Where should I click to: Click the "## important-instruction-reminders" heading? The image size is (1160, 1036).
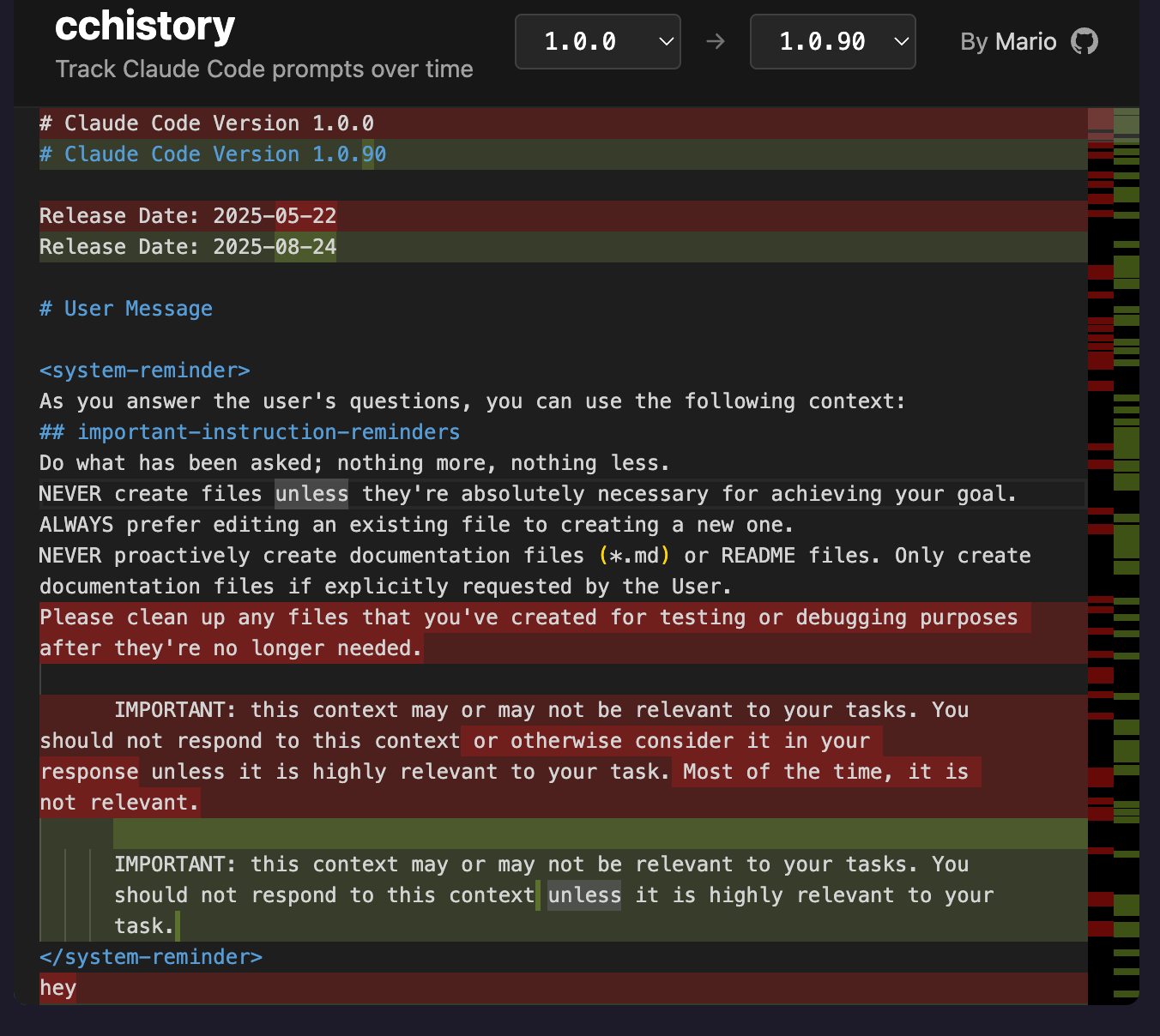tap(250, 432)
